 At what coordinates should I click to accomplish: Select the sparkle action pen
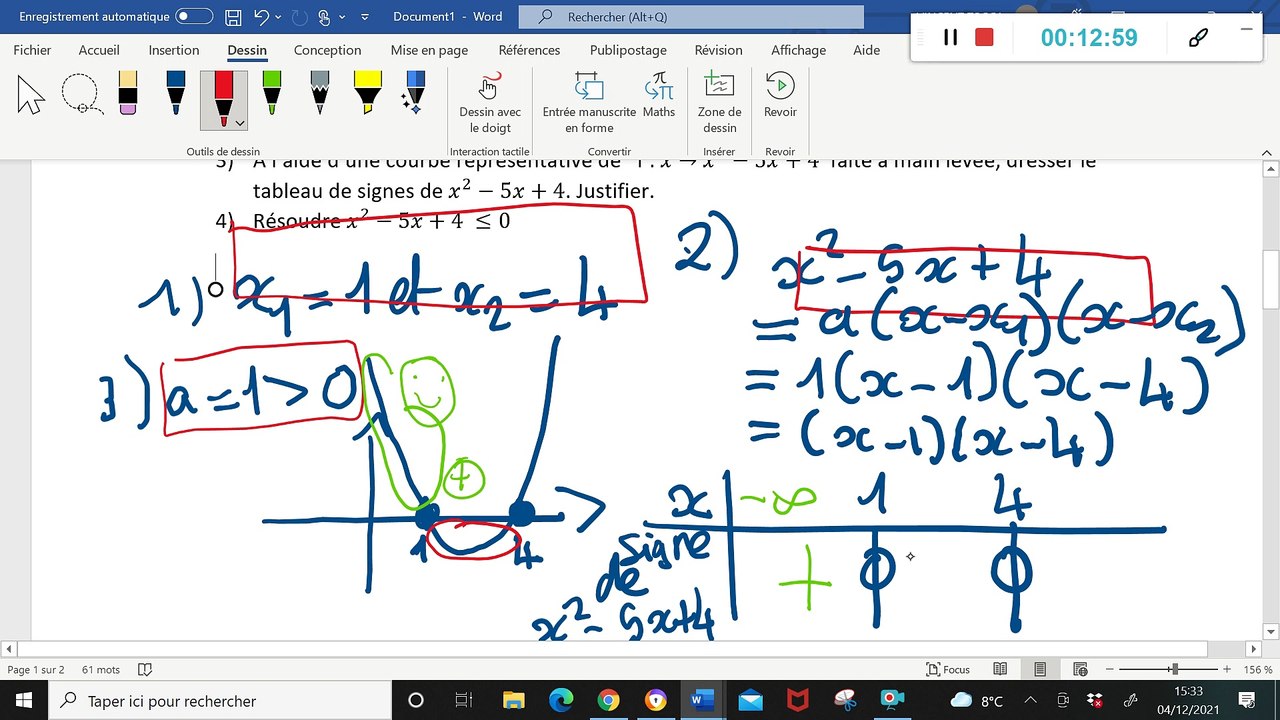click(414, 93)
